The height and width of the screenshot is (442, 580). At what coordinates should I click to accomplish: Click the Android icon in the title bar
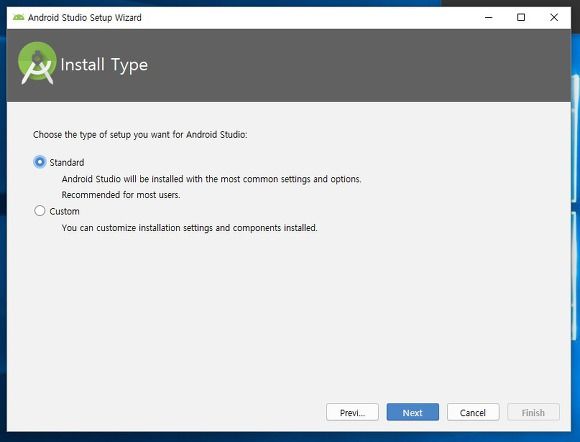(18, 17)
